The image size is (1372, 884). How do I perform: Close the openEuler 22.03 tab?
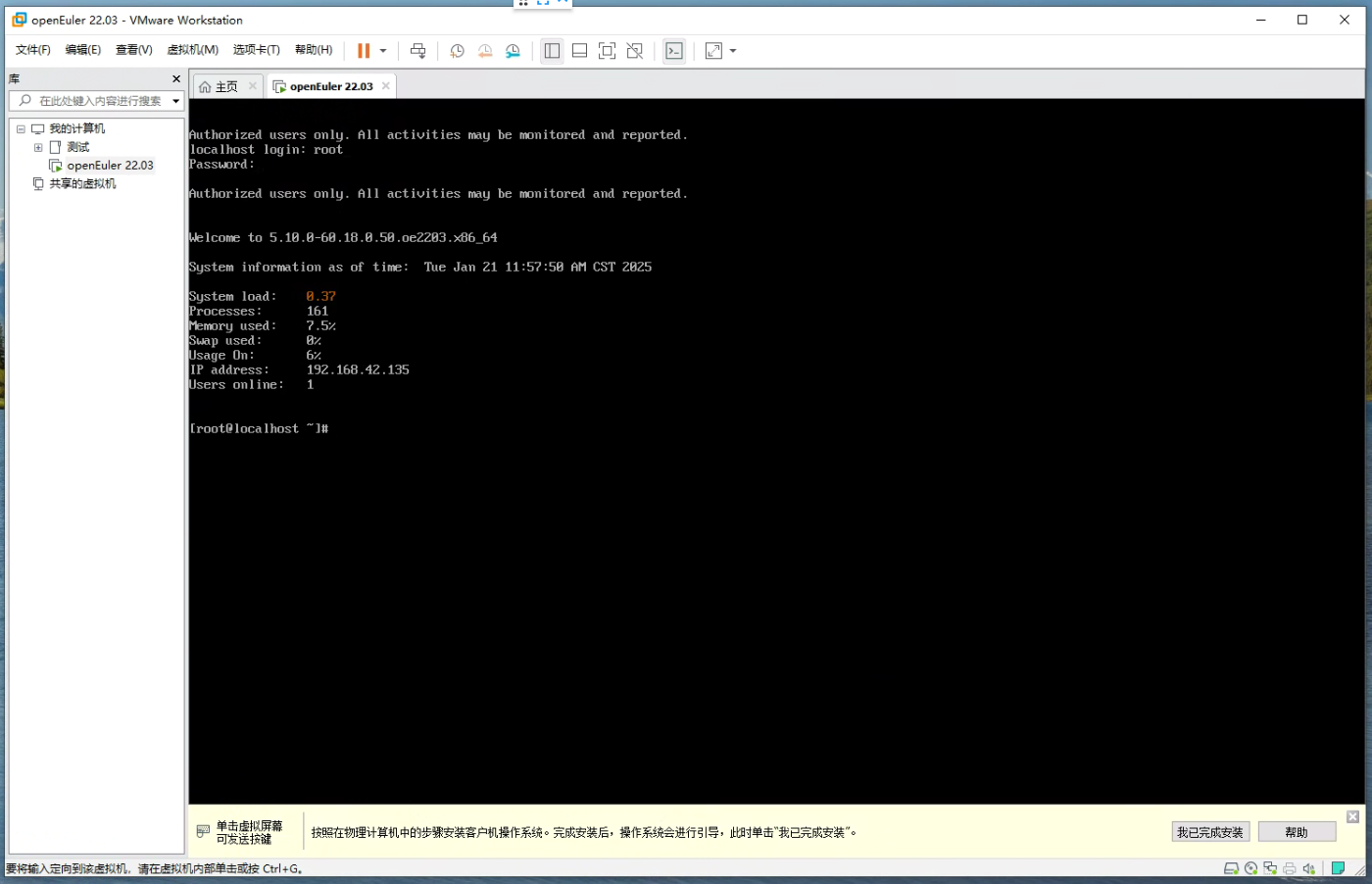pyautogui.click(x=386, y=86)
